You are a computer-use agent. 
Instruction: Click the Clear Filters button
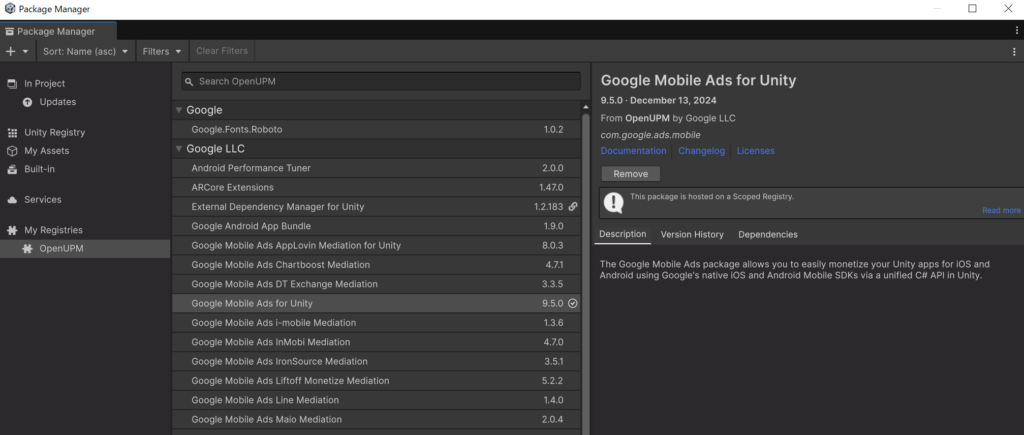(x=222, y=51)
